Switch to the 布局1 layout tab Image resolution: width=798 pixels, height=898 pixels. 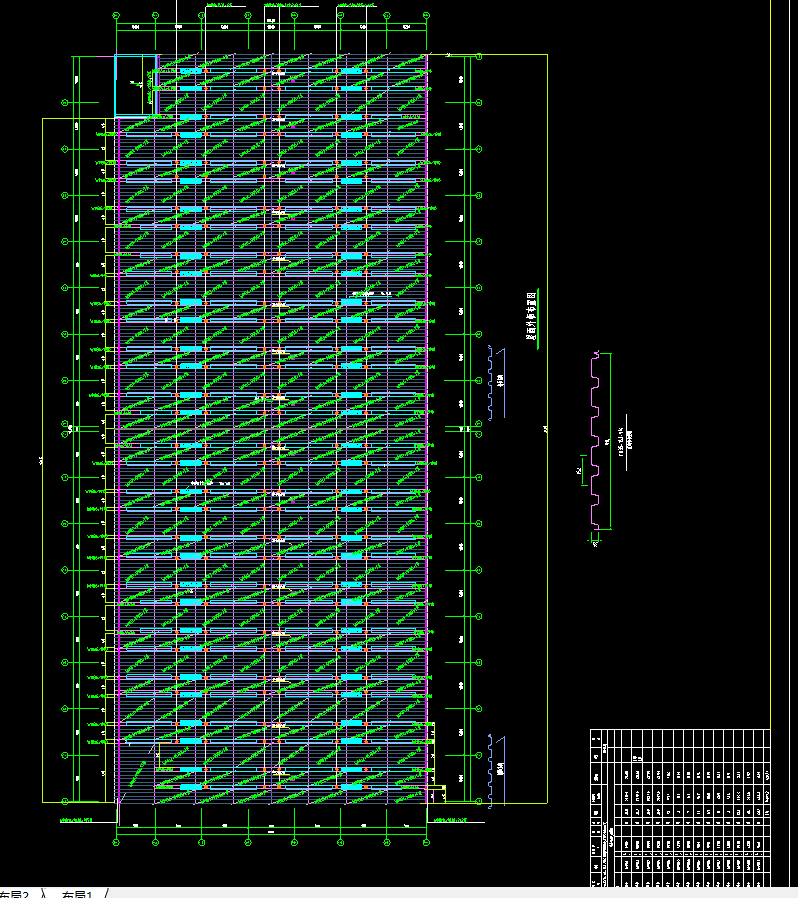pos(77,894)
